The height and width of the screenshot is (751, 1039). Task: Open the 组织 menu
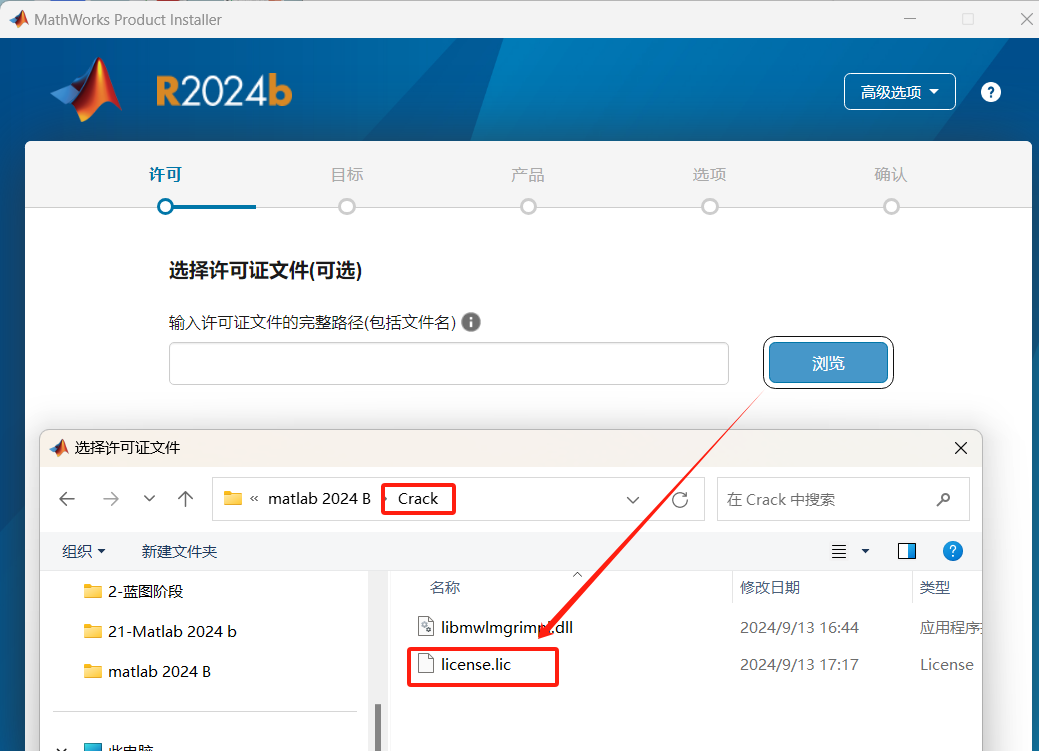(x=83, y=551)
